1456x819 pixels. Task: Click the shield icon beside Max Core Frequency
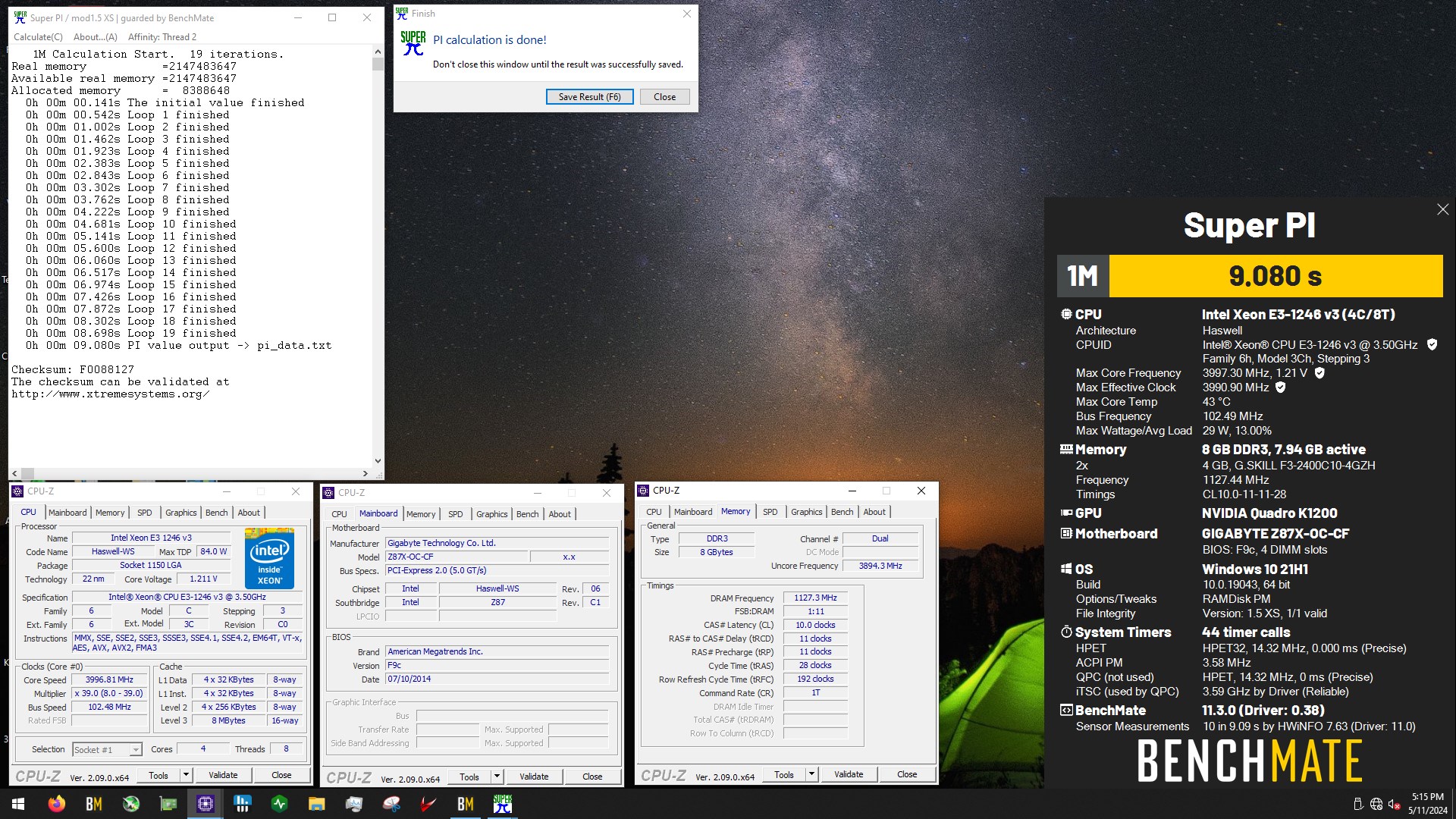[x=1319, y=373]
